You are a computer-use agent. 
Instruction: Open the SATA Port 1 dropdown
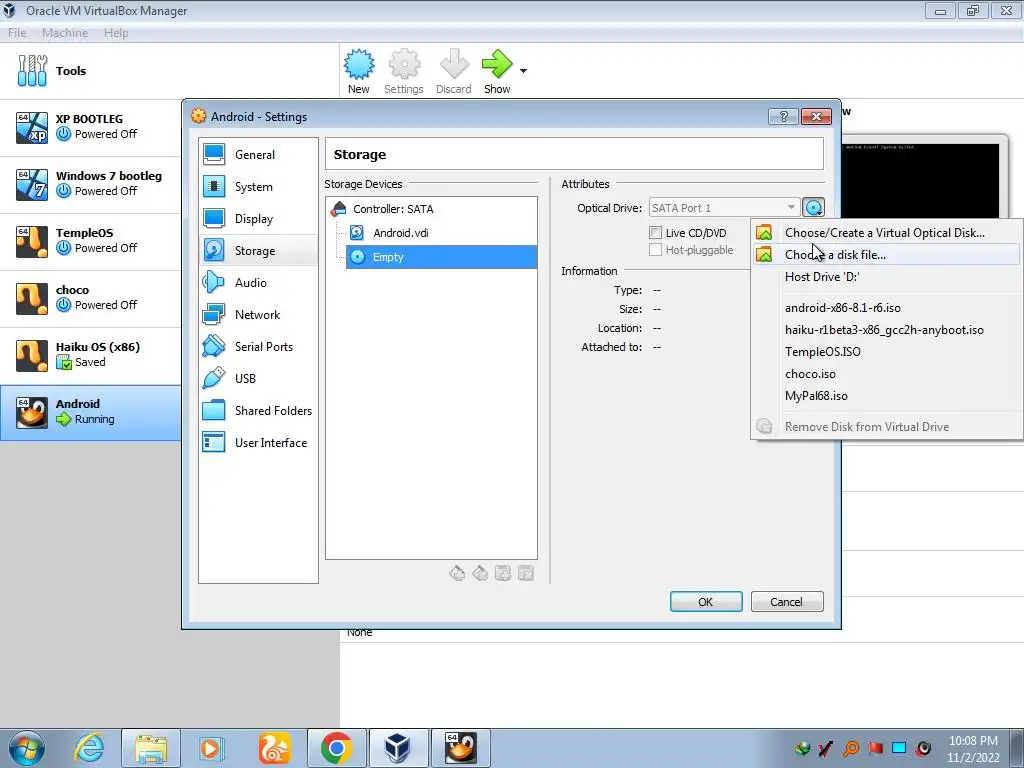point(724,208)
